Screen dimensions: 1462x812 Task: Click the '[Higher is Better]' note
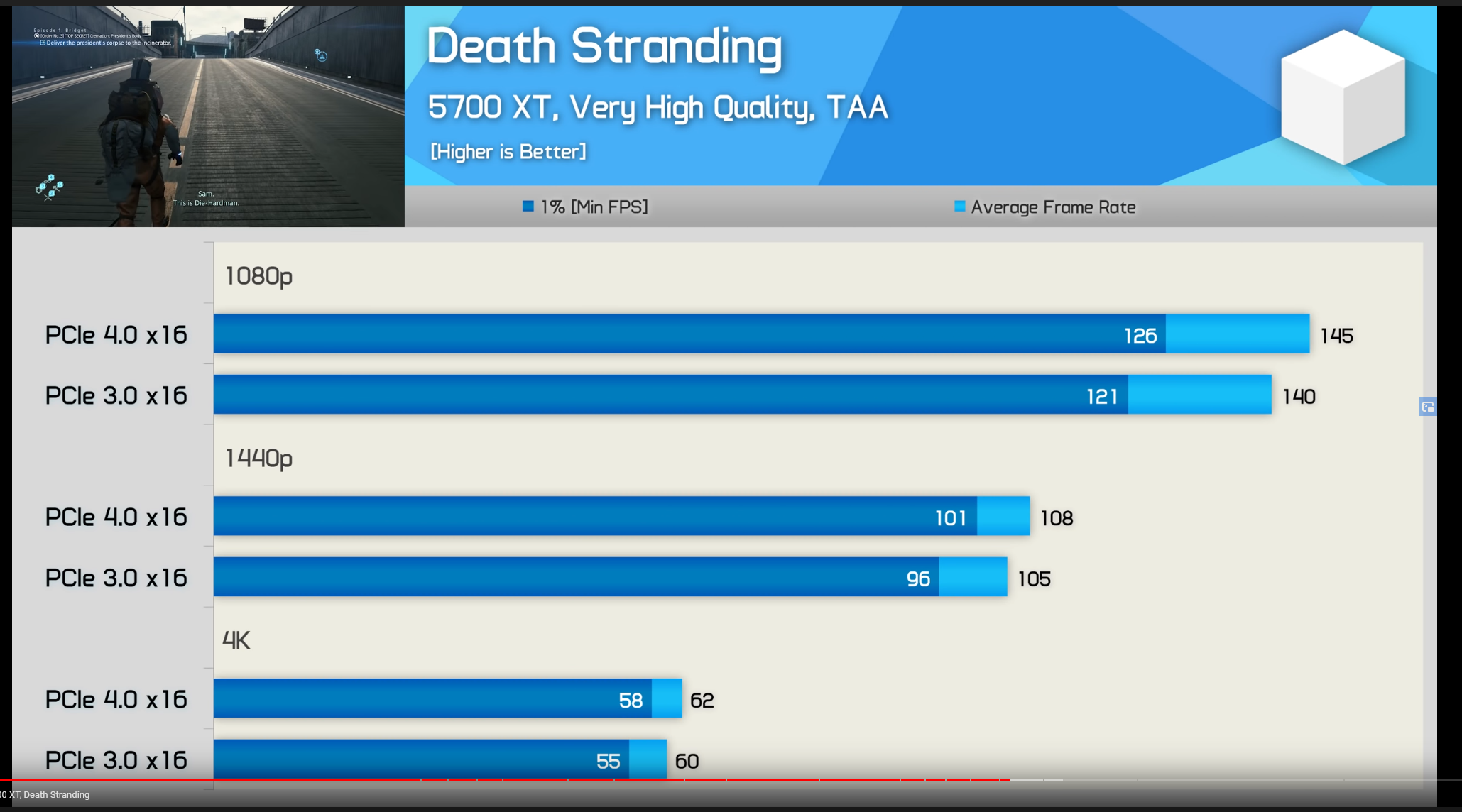[x=508, y=152]
